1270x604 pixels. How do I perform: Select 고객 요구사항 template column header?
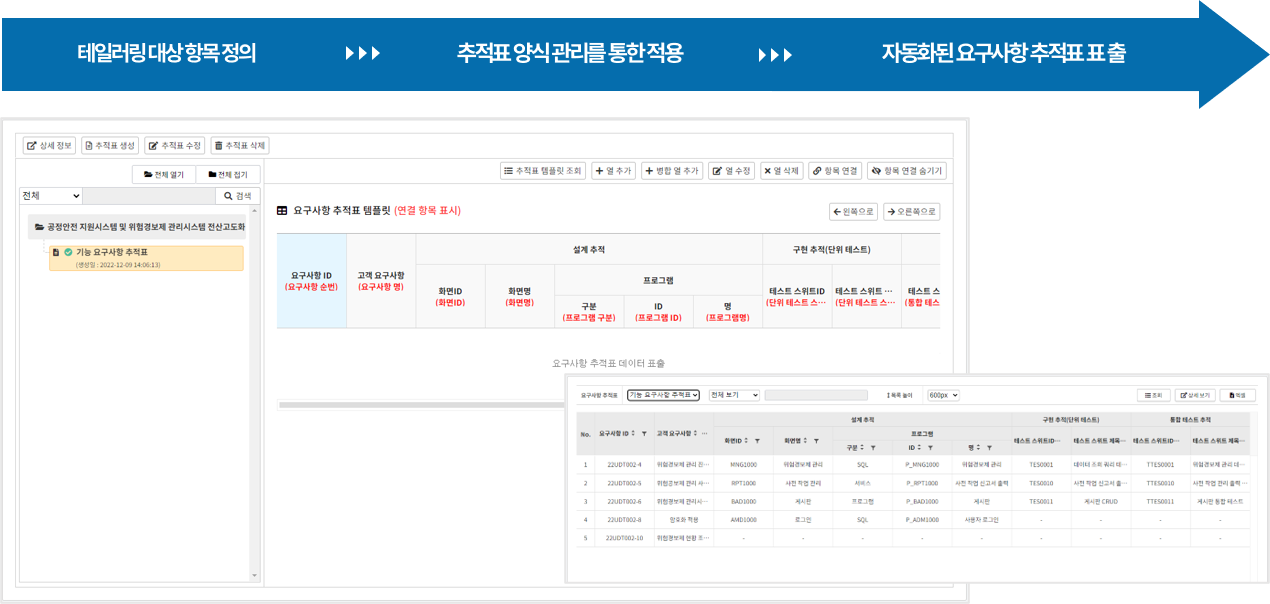(381, 280)
